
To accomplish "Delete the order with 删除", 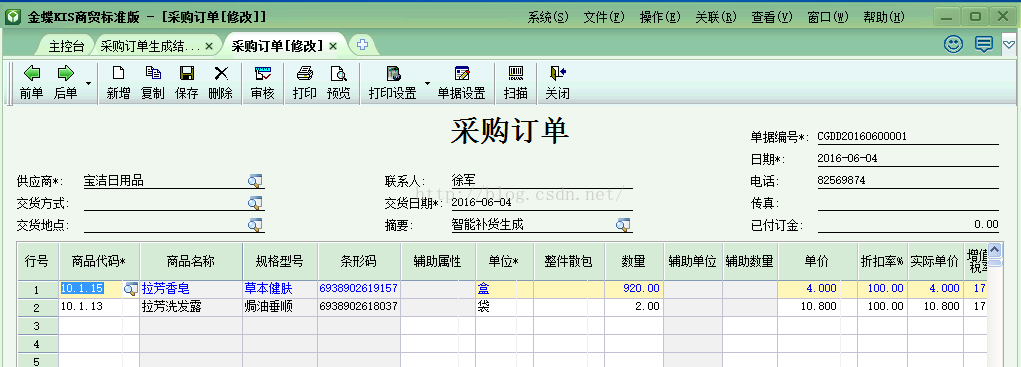I will (x=221, y=83).
